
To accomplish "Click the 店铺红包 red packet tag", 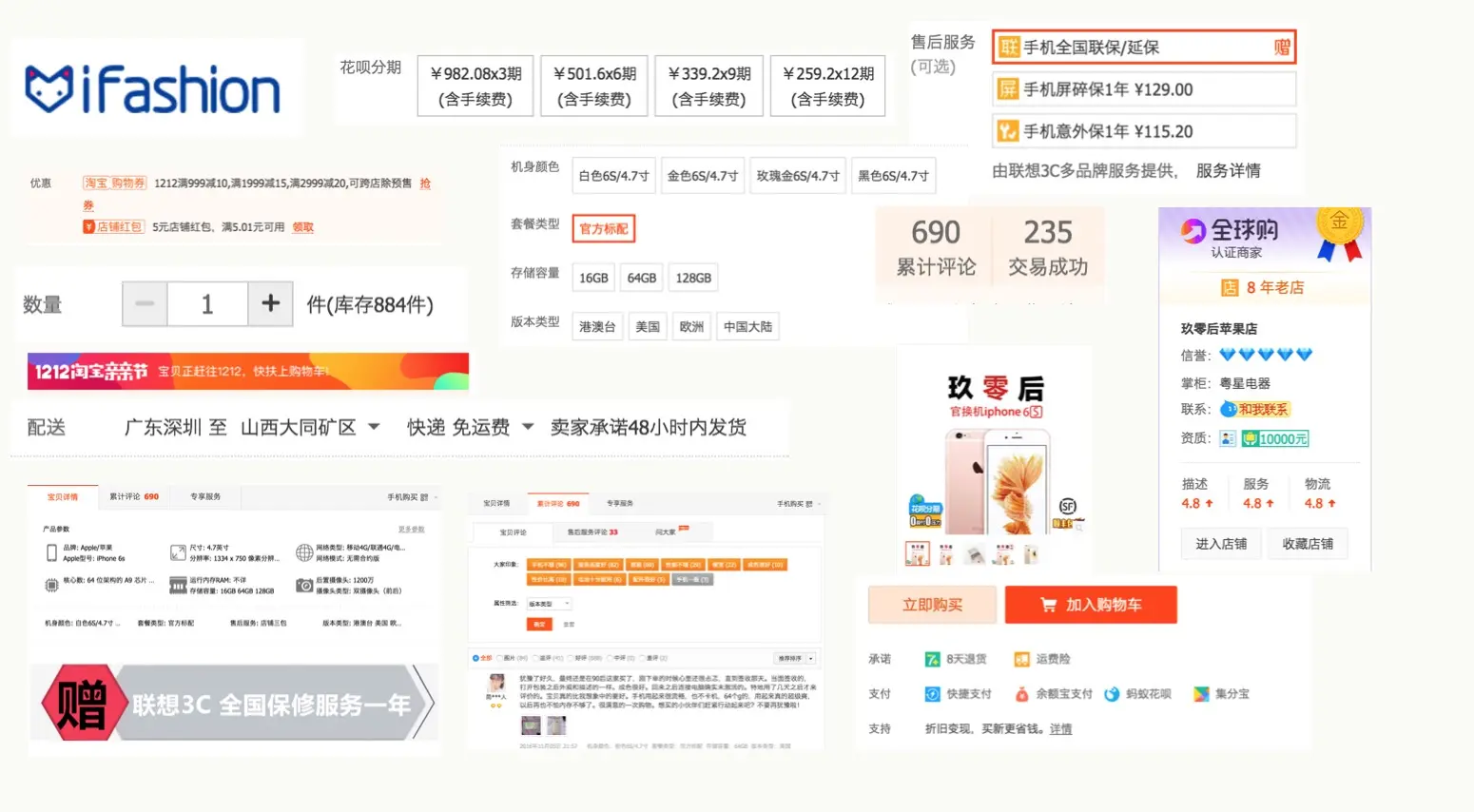I will (x=114, y=227).
